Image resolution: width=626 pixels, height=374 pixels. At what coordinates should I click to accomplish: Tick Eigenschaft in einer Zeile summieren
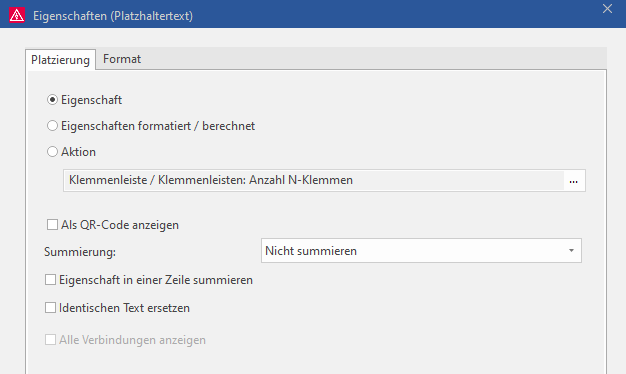click(x=50, y=280)
